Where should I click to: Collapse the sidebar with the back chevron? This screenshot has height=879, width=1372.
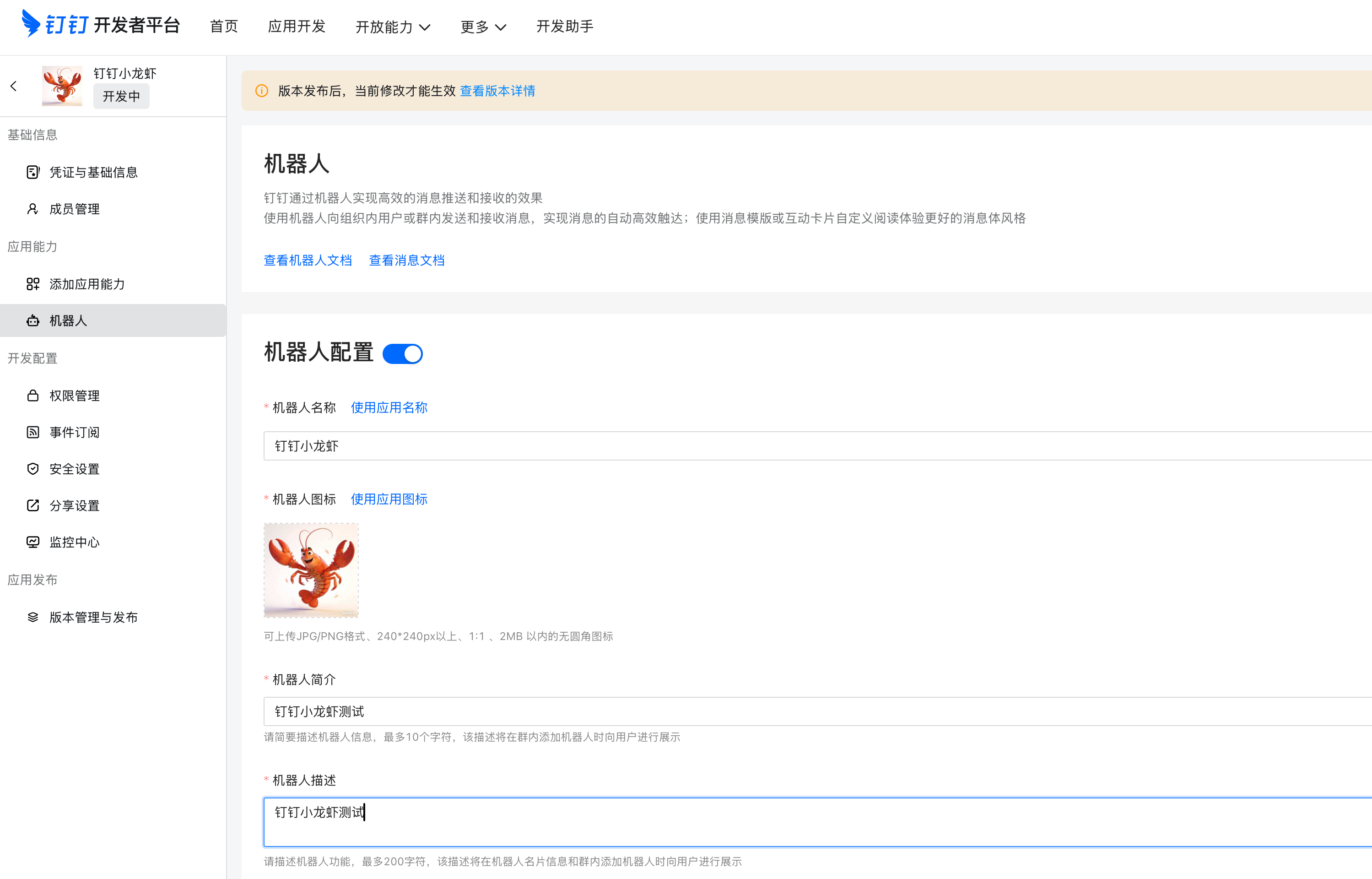click(x=14, y=86)
